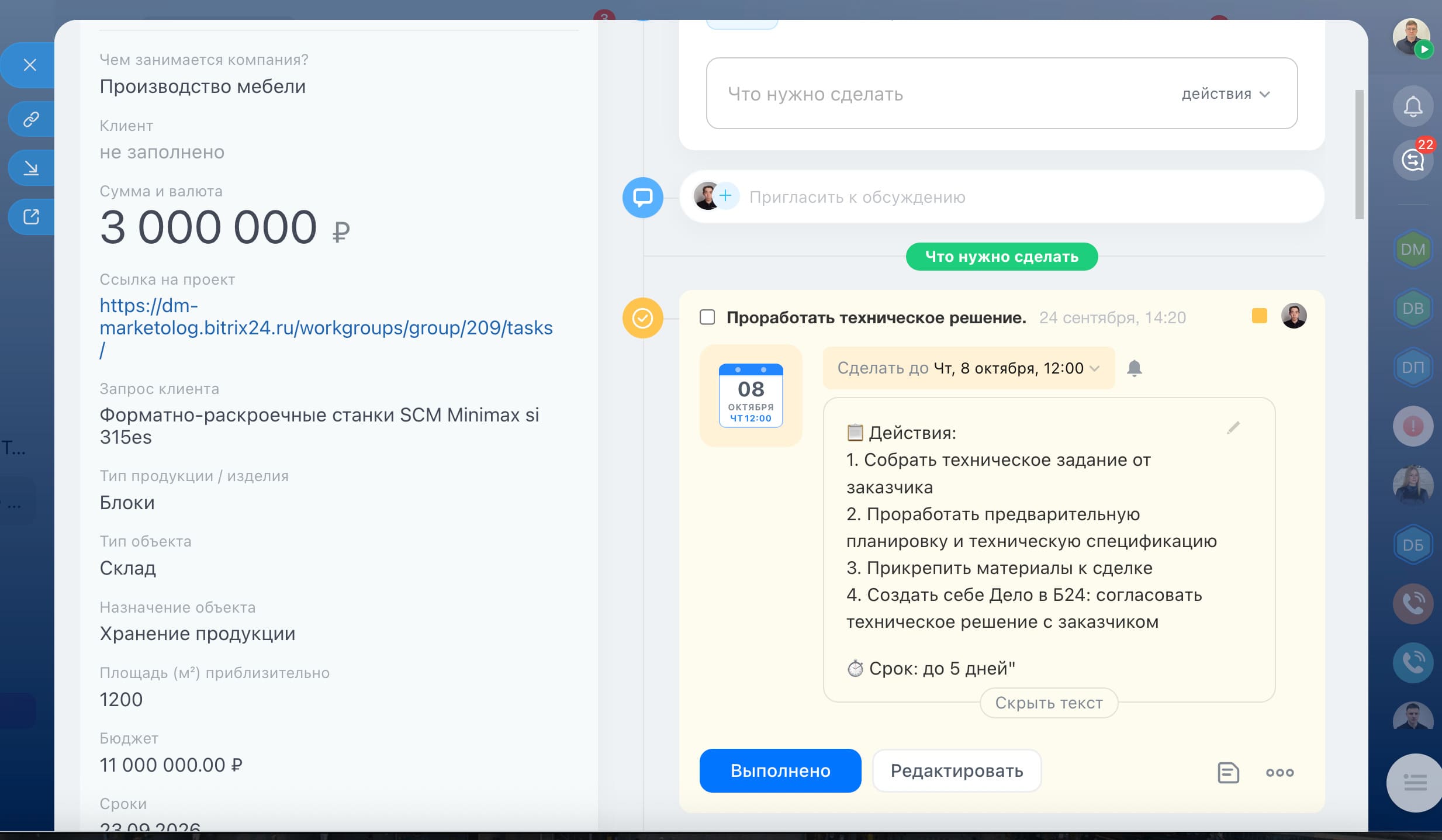Click the Что нужно сделать input field
The width and height of the screenshot is (1442, 840).
click(1001, 94)
